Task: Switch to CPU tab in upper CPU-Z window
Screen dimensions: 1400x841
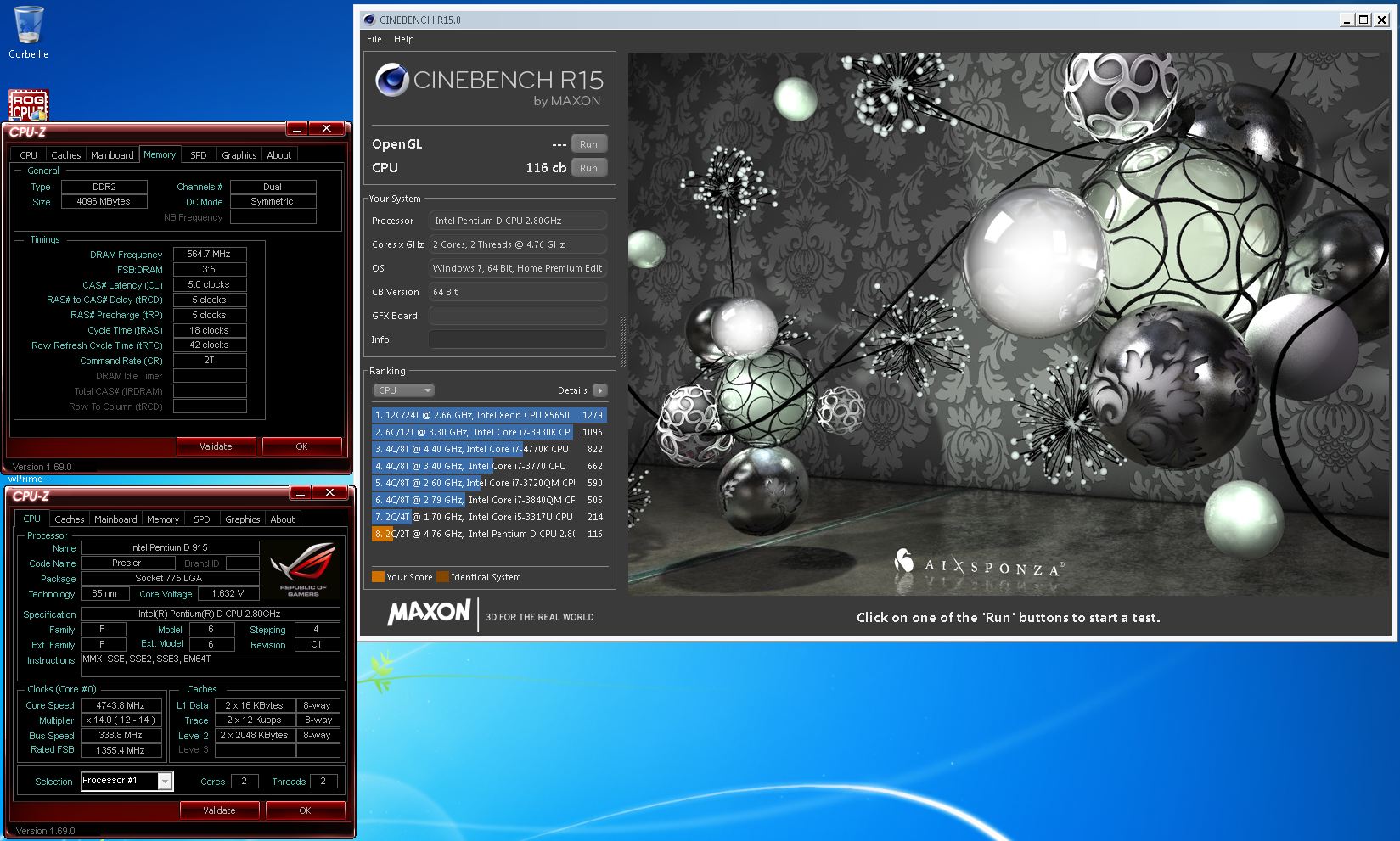Action: [x=29, y=155]
